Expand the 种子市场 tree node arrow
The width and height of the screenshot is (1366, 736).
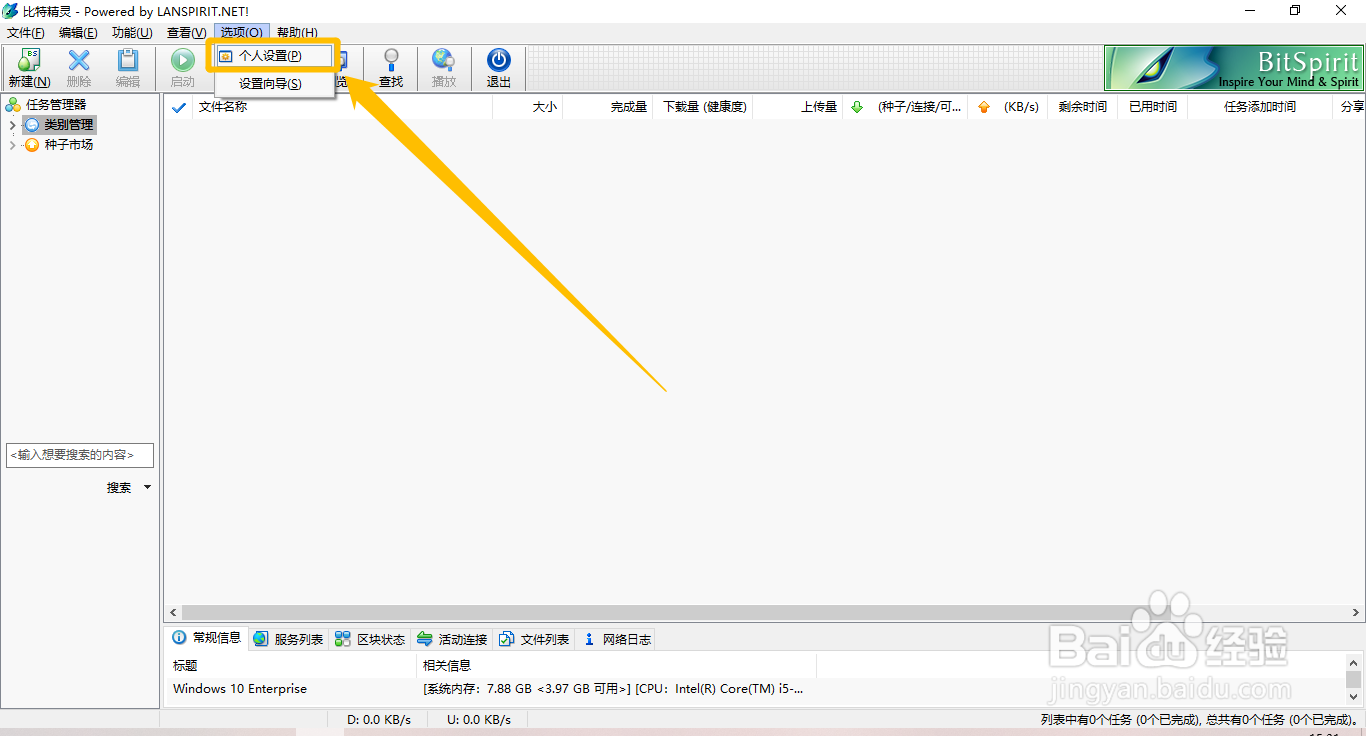pos(12,145)
